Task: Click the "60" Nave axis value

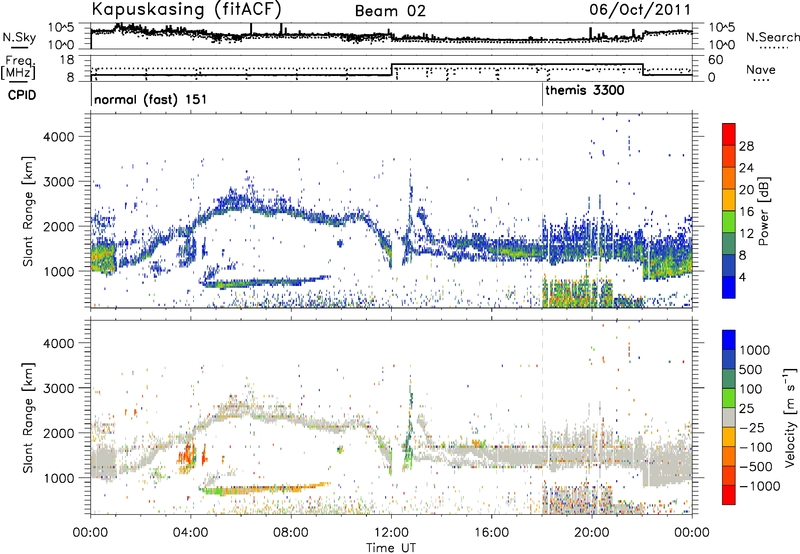Action: 716,60
